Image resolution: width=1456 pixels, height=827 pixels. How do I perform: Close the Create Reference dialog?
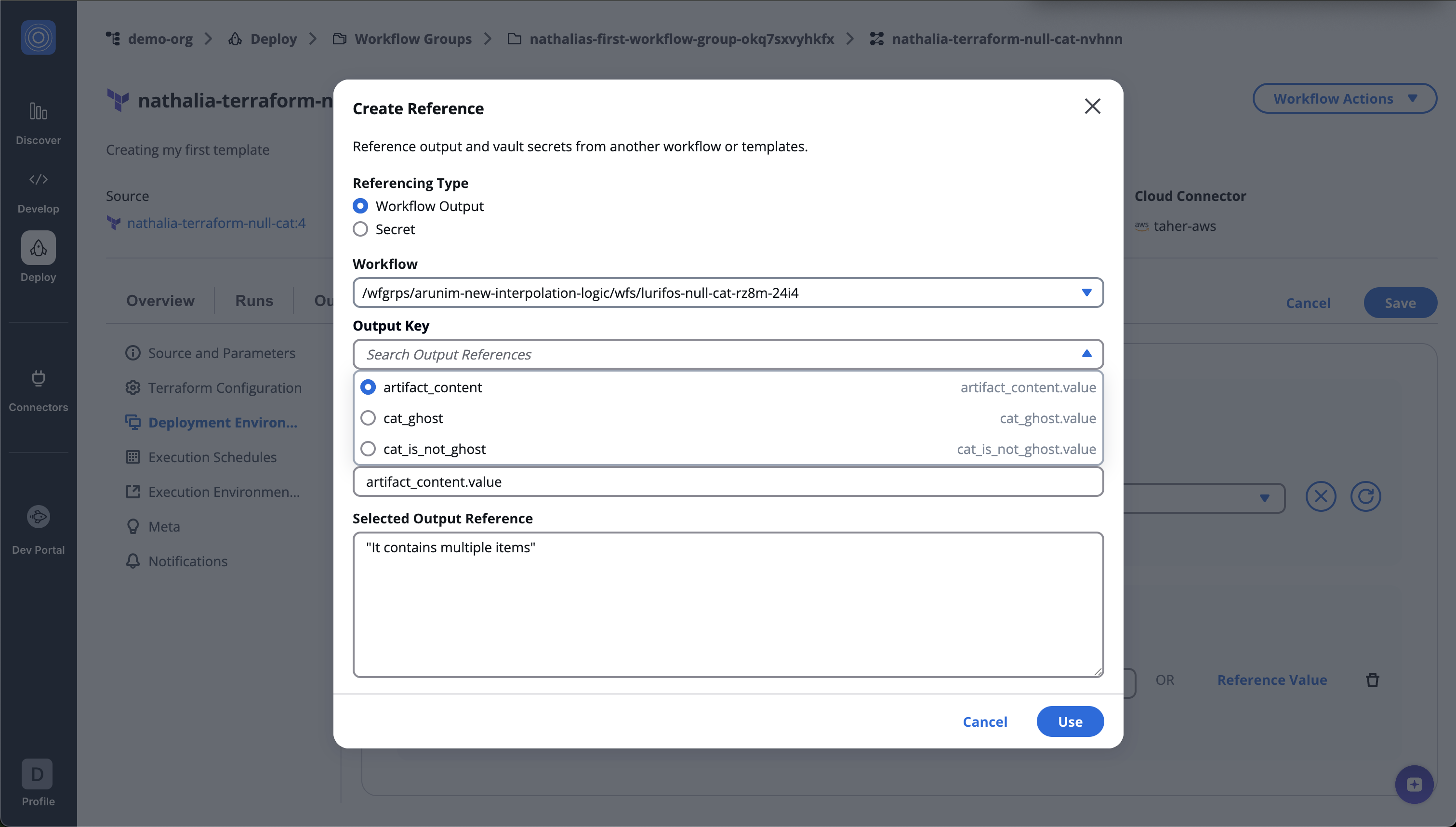tap(1092, 107)
